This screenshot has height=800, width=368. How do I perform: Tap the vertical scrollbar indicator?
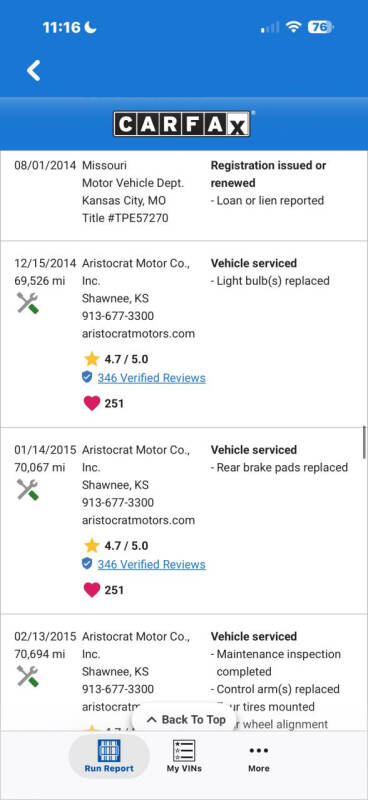(x=364, y=442)
